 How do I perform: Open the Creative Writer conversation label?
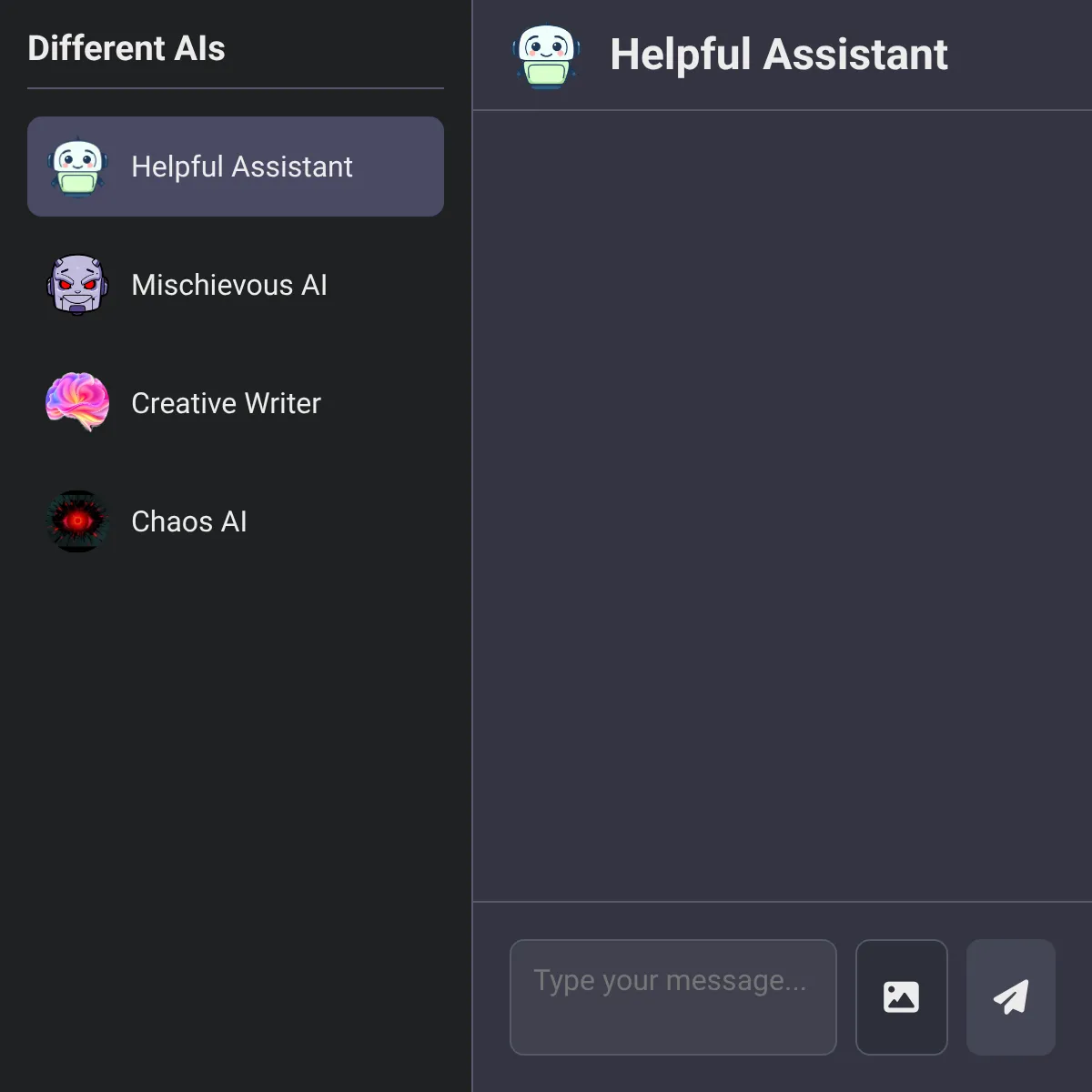click(x=226, y=403)
